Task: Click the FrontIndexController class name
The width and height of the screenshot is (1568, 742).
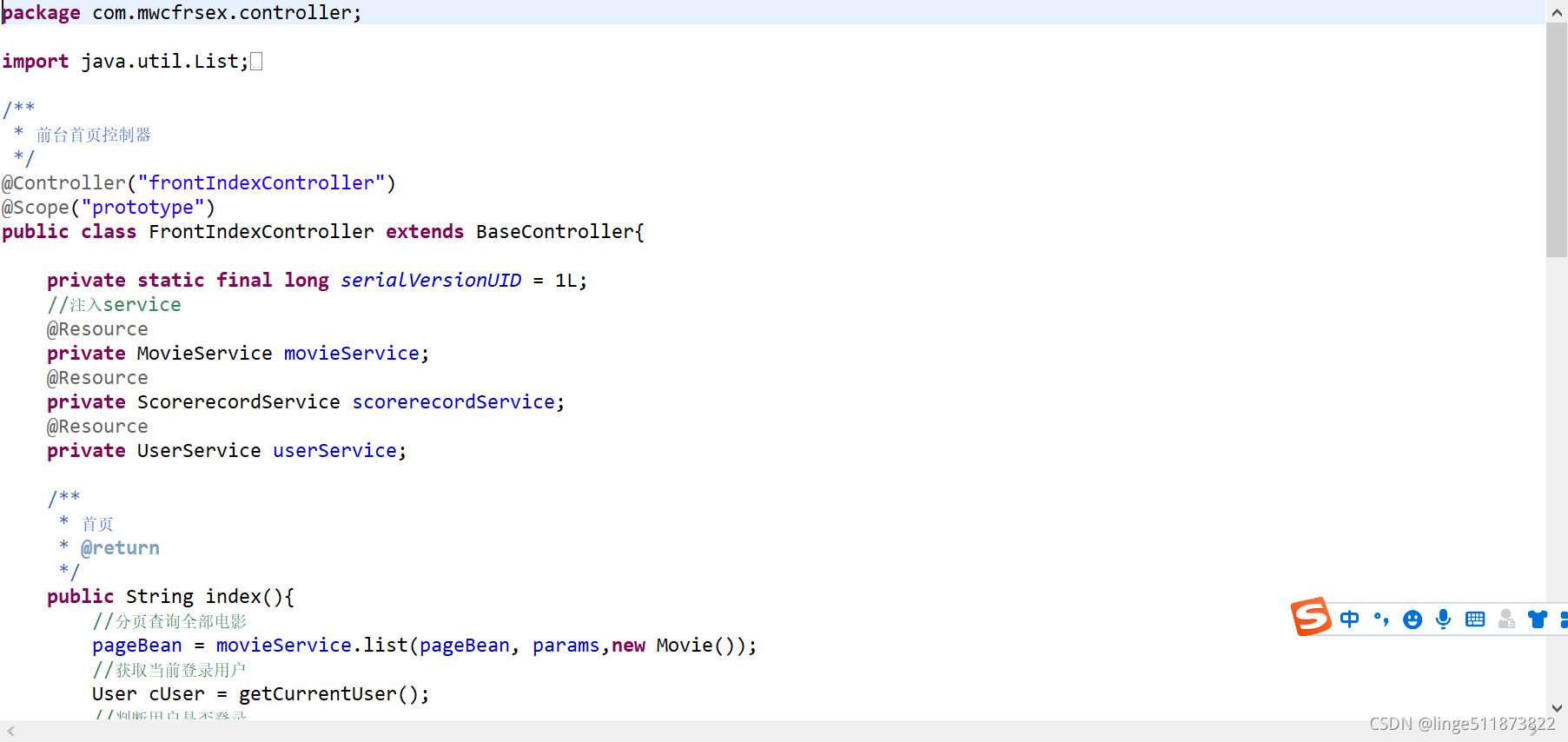Action: 261,232
